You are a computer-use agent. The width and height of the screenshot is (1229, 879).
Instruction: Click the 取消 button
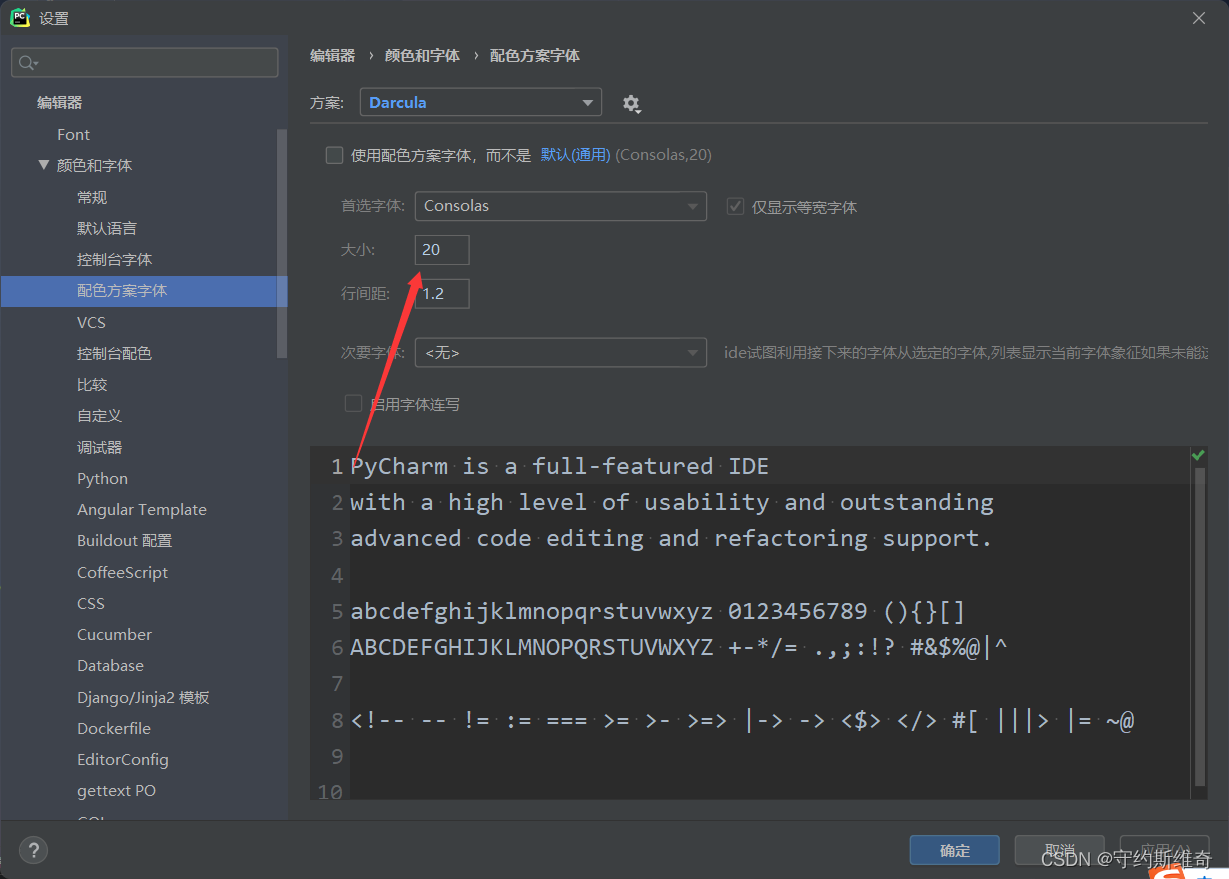[1059, 850]
